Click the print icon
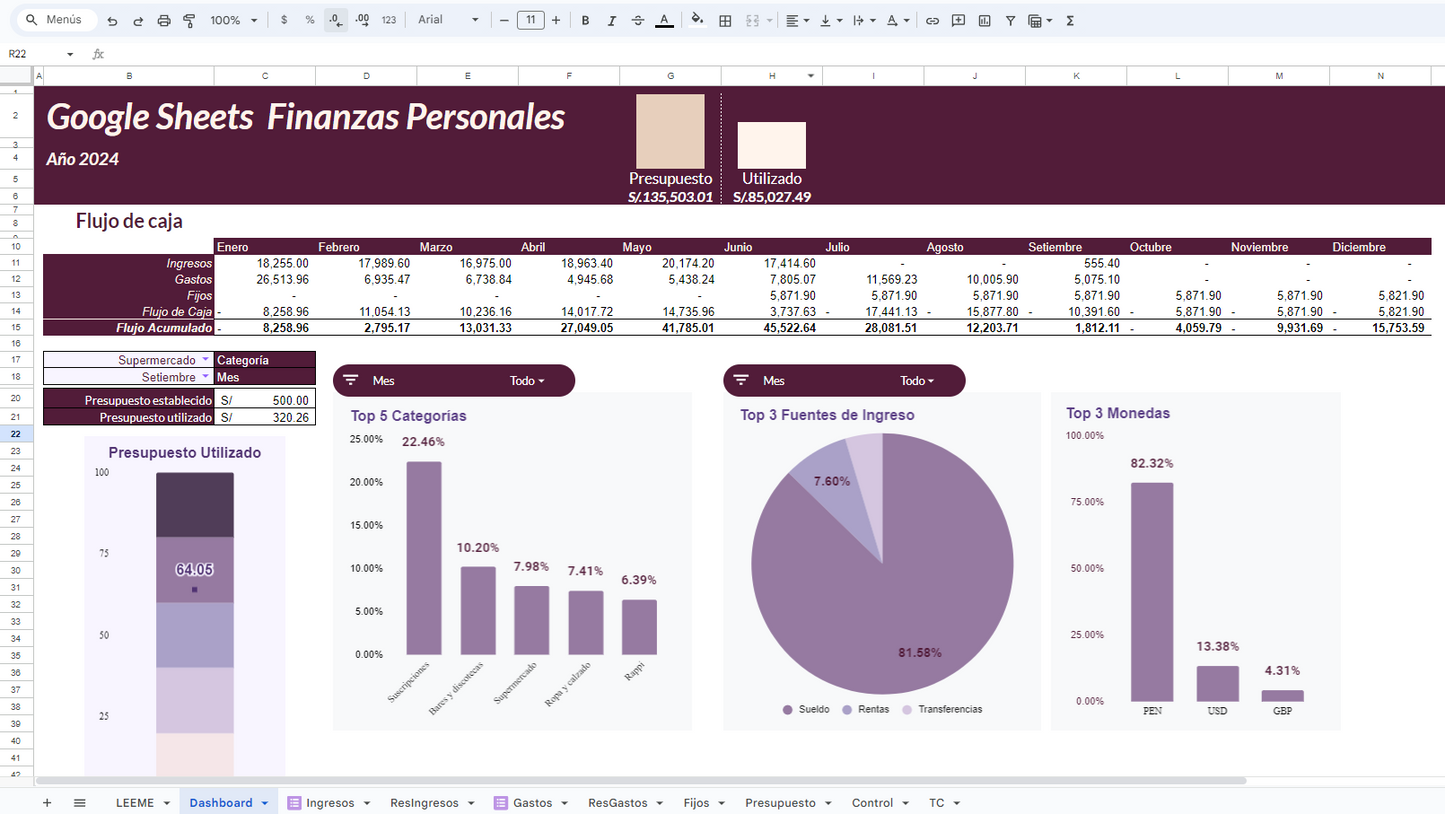The width and height of the screenshot is (1445, 814). (x=164, y=20)
